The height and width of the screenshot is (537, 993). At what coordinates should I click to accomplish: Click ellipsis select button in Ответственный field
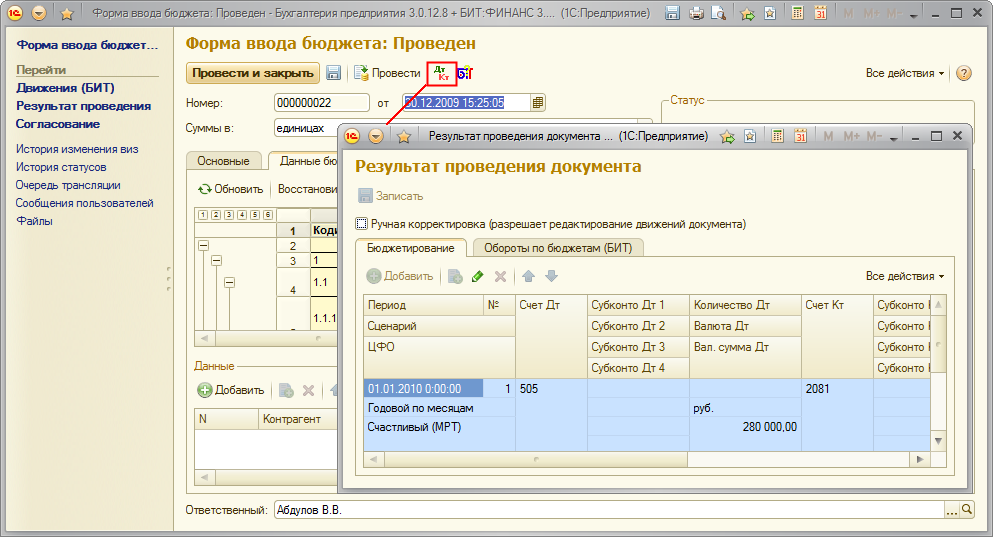(952, 509)
